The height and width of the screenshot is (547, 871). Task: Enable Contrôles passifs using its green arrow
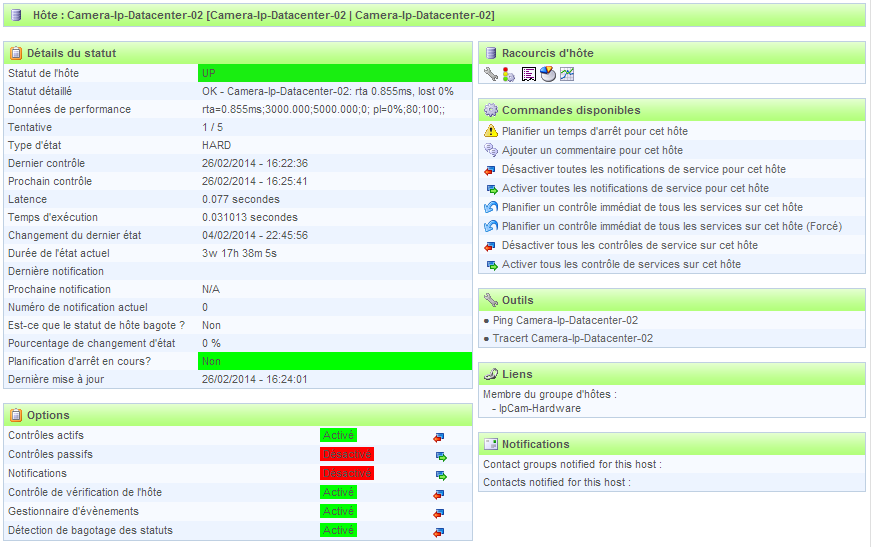coord(441,456)
